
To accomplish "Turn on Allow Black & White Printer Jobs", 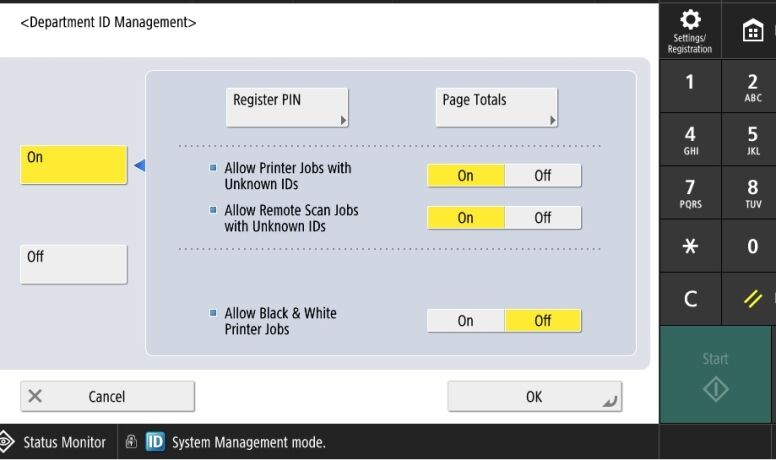I will pyautogui.click(x=465, y=321).
